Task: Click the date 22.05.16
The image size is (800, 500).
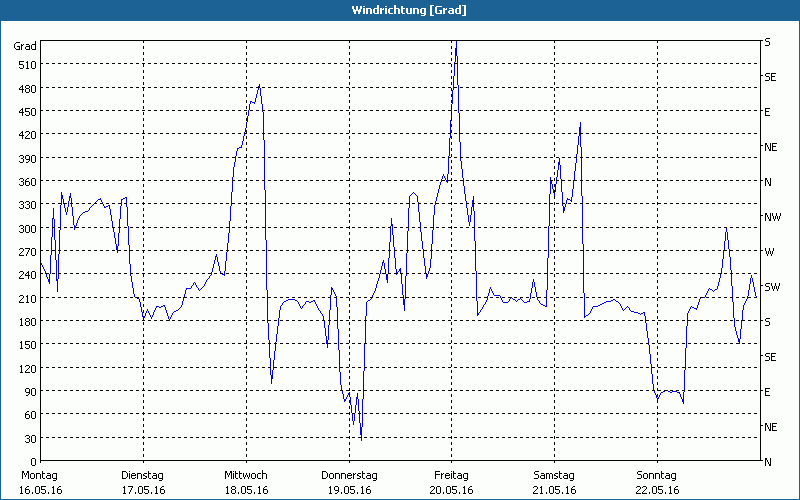Action: (x=657, y=490)
